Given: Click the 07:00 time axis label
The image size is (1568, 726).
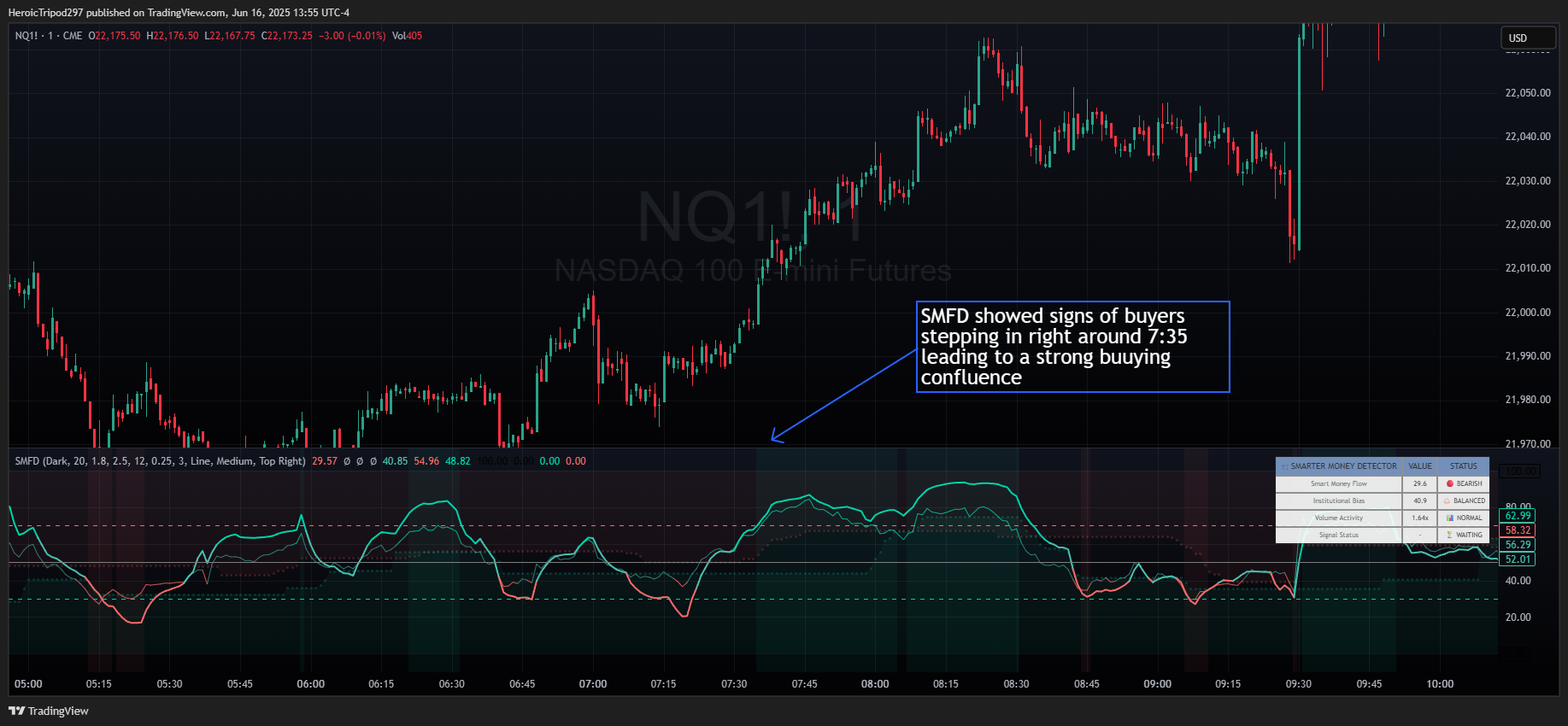Looking at the screenshot, I should tap(593, 684).
